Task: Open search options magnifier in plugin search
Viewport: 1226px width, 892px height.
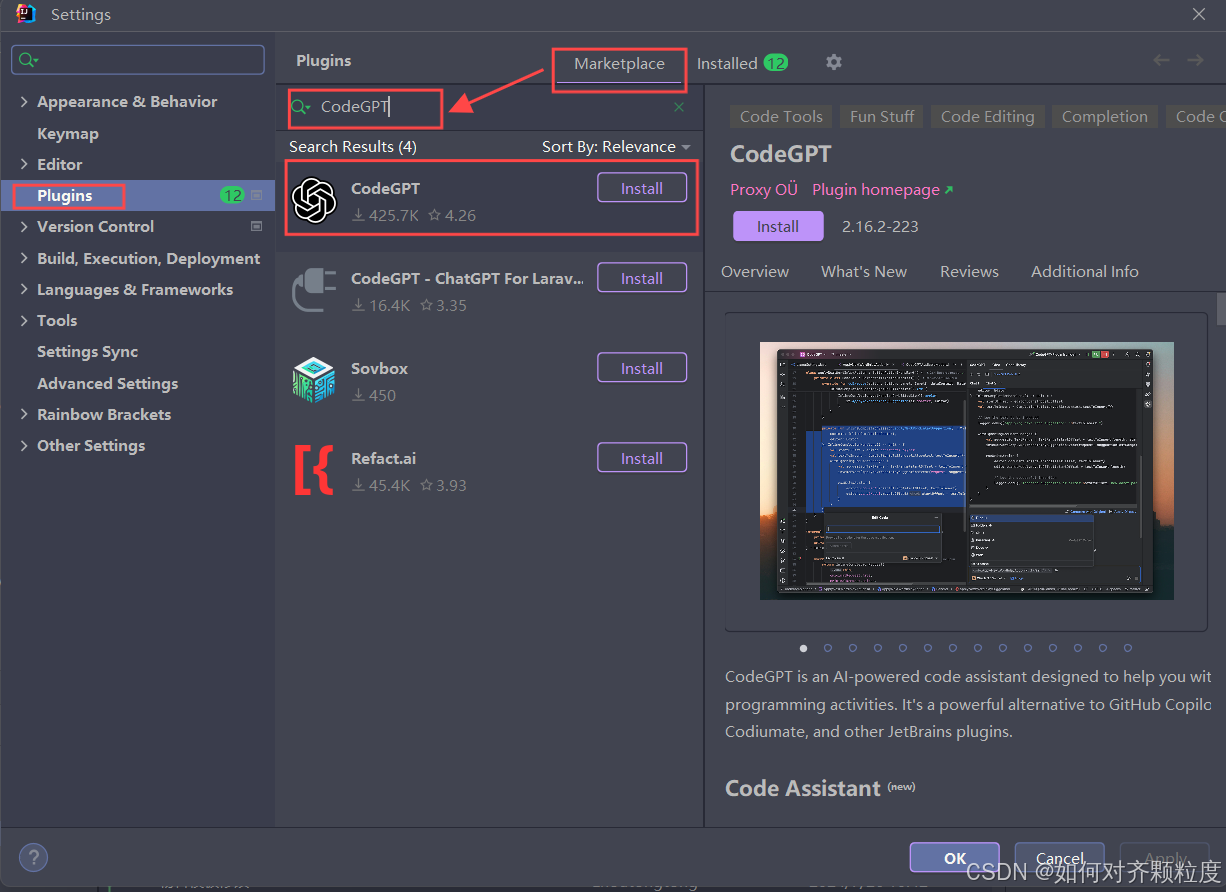Action: click(x=301, y=107)
